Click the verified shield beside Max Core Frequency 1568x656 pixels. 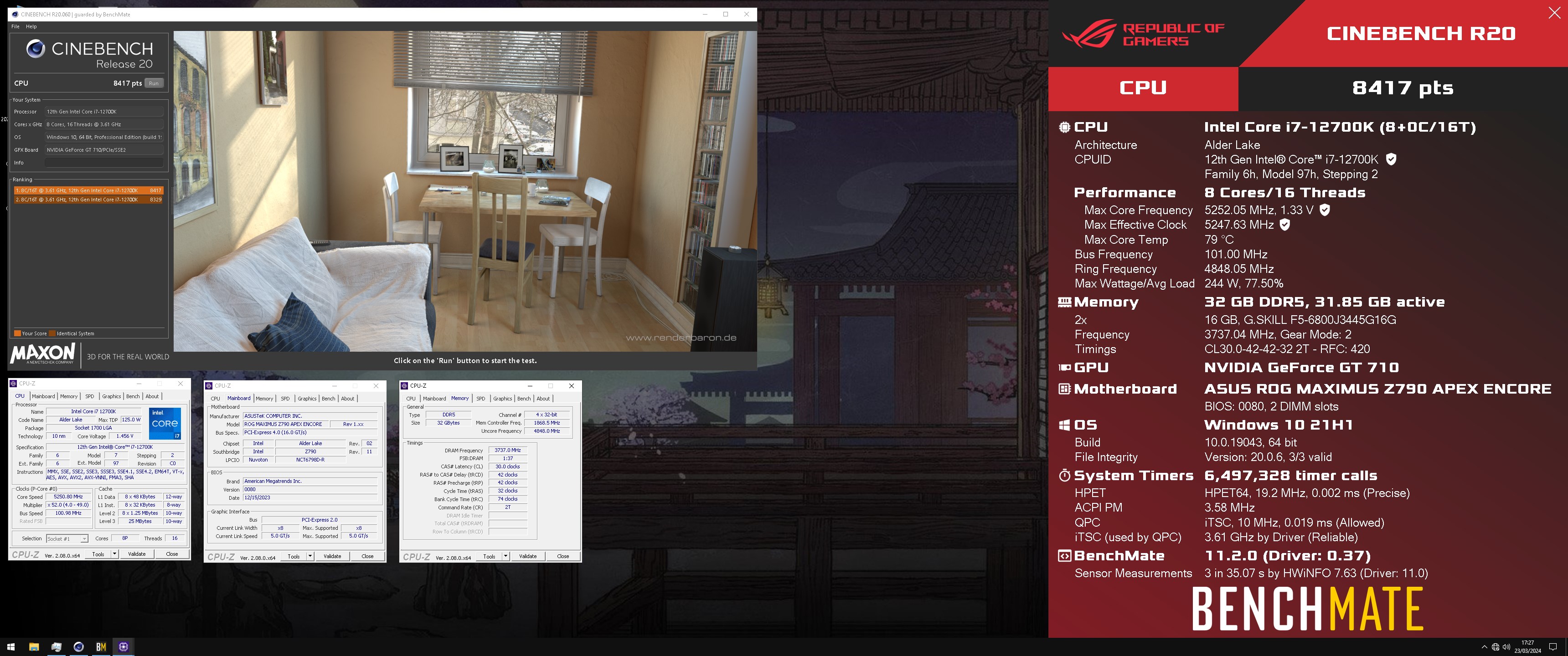click(x=1325, y=210)
